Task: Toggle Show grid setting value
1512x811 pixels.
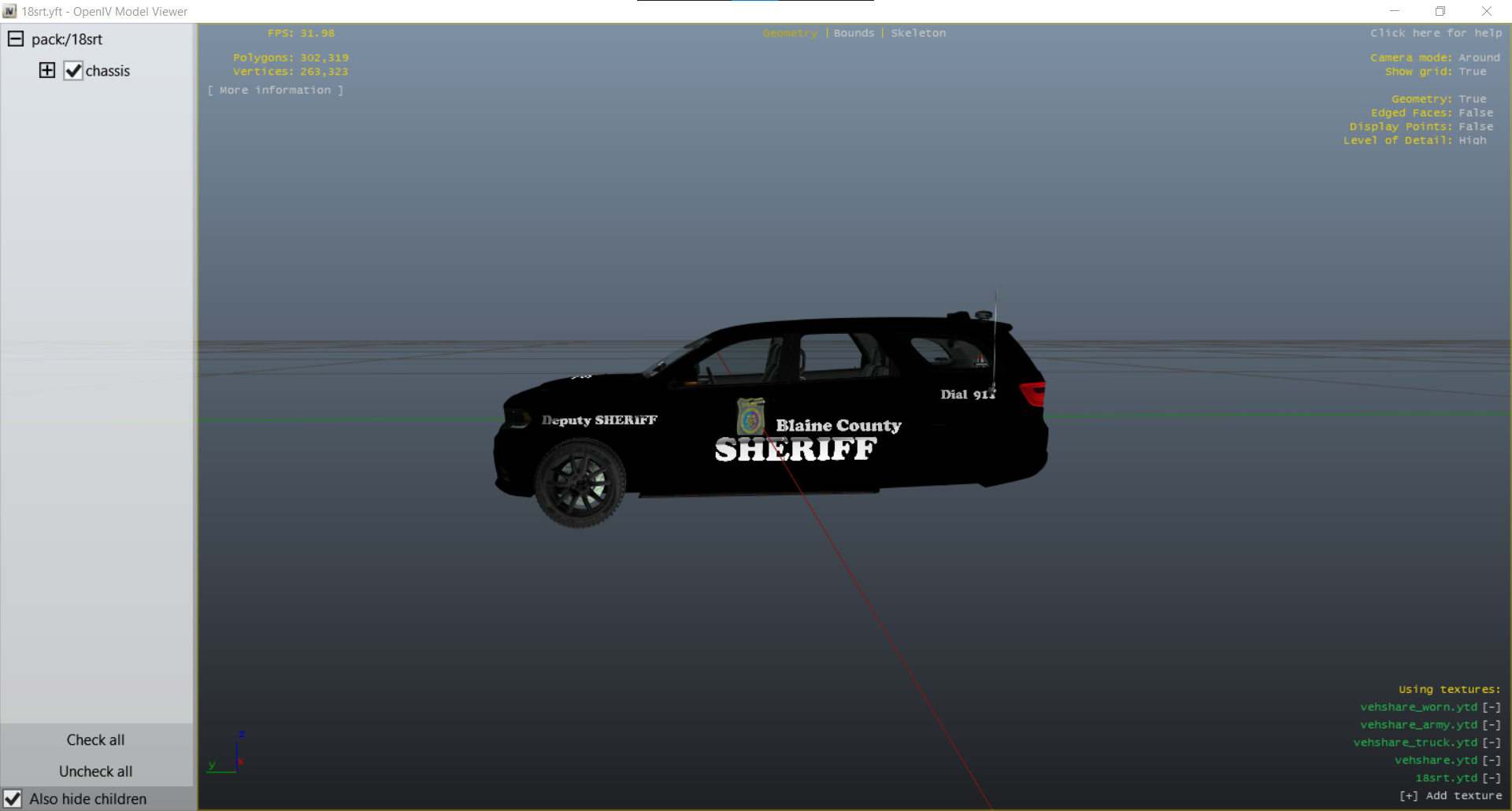Action: point(1472,72)
